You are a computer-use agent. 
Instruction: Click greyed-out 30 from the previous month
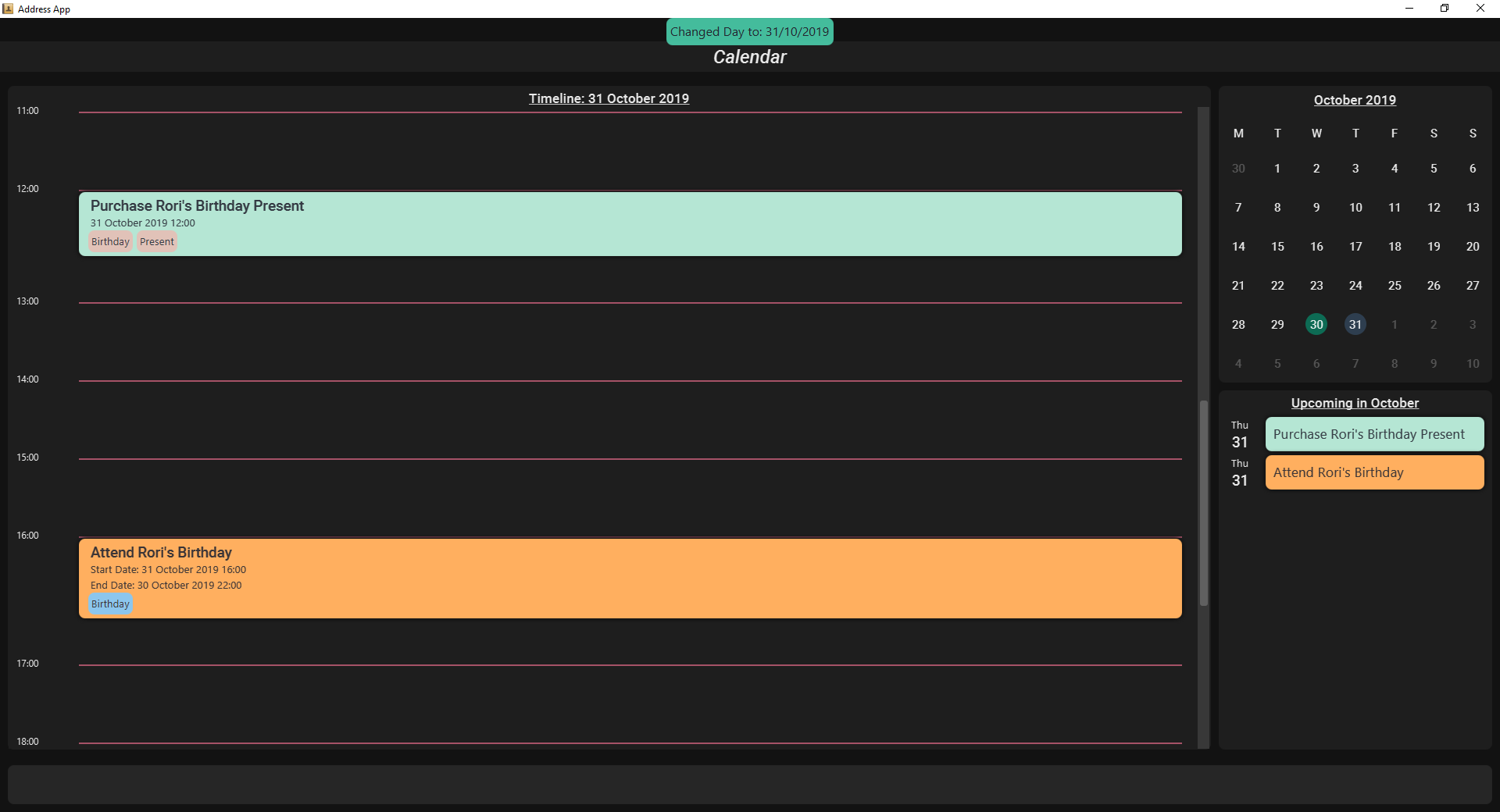[1238, 169]
